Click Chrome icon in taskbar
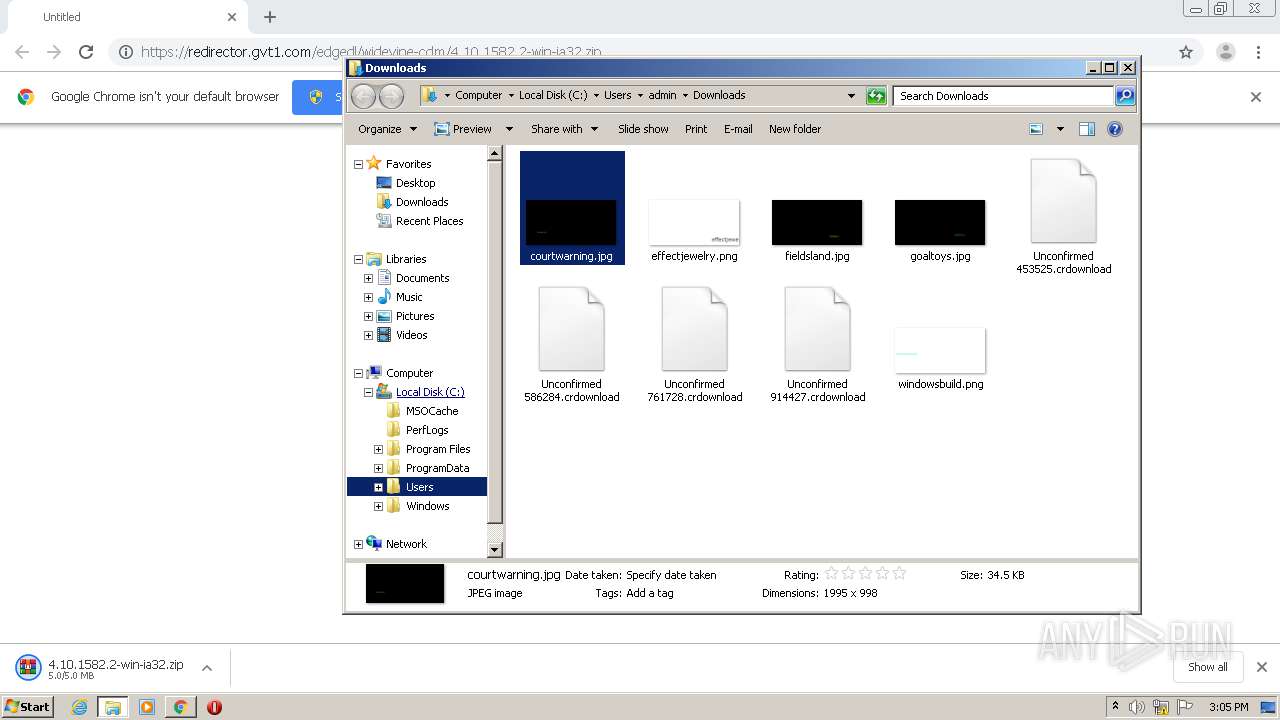 point(180,707)
